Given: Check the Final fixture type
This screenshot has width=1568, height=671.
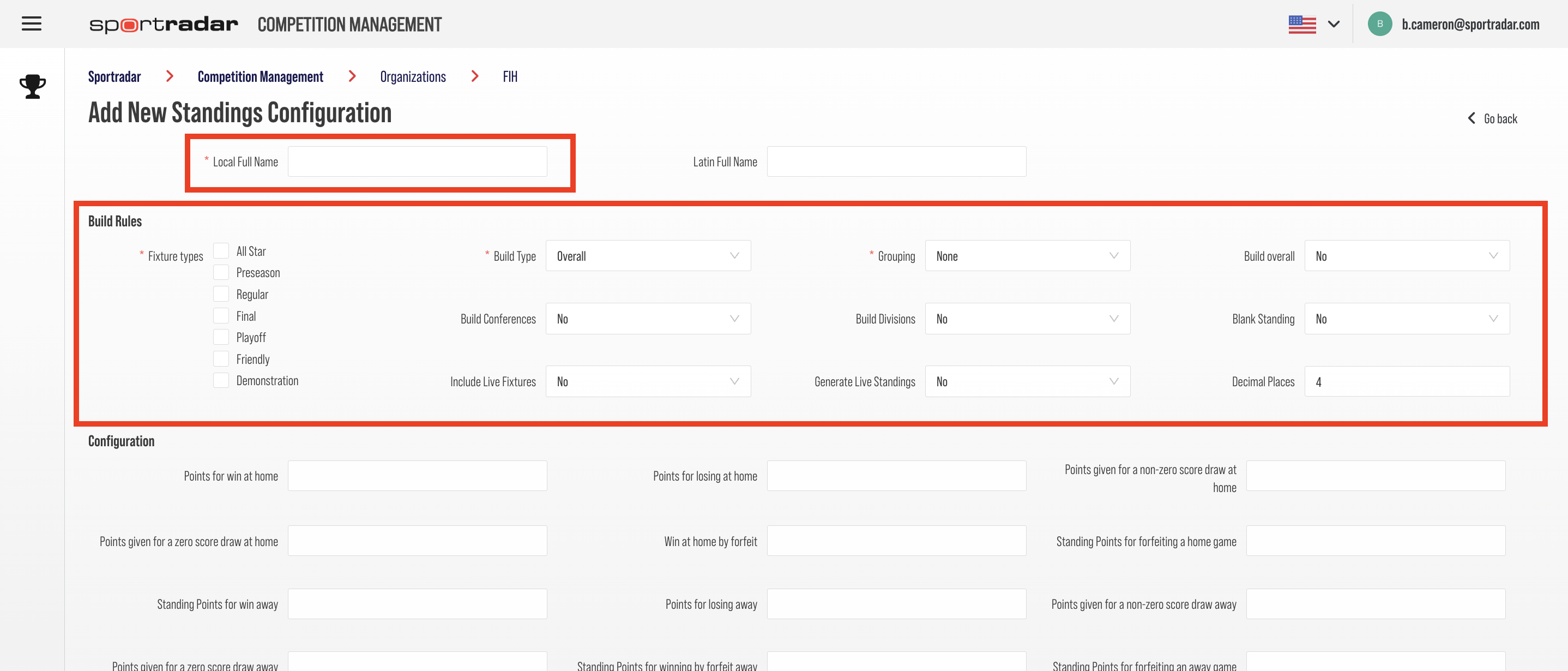Looking at the screenshot, I should (221, 315).
